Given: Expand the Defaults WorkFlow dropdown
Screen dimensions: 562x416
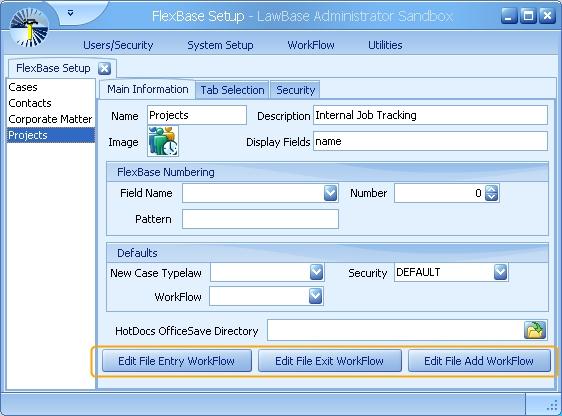Looking at the screenshot, I should [315, 296].
